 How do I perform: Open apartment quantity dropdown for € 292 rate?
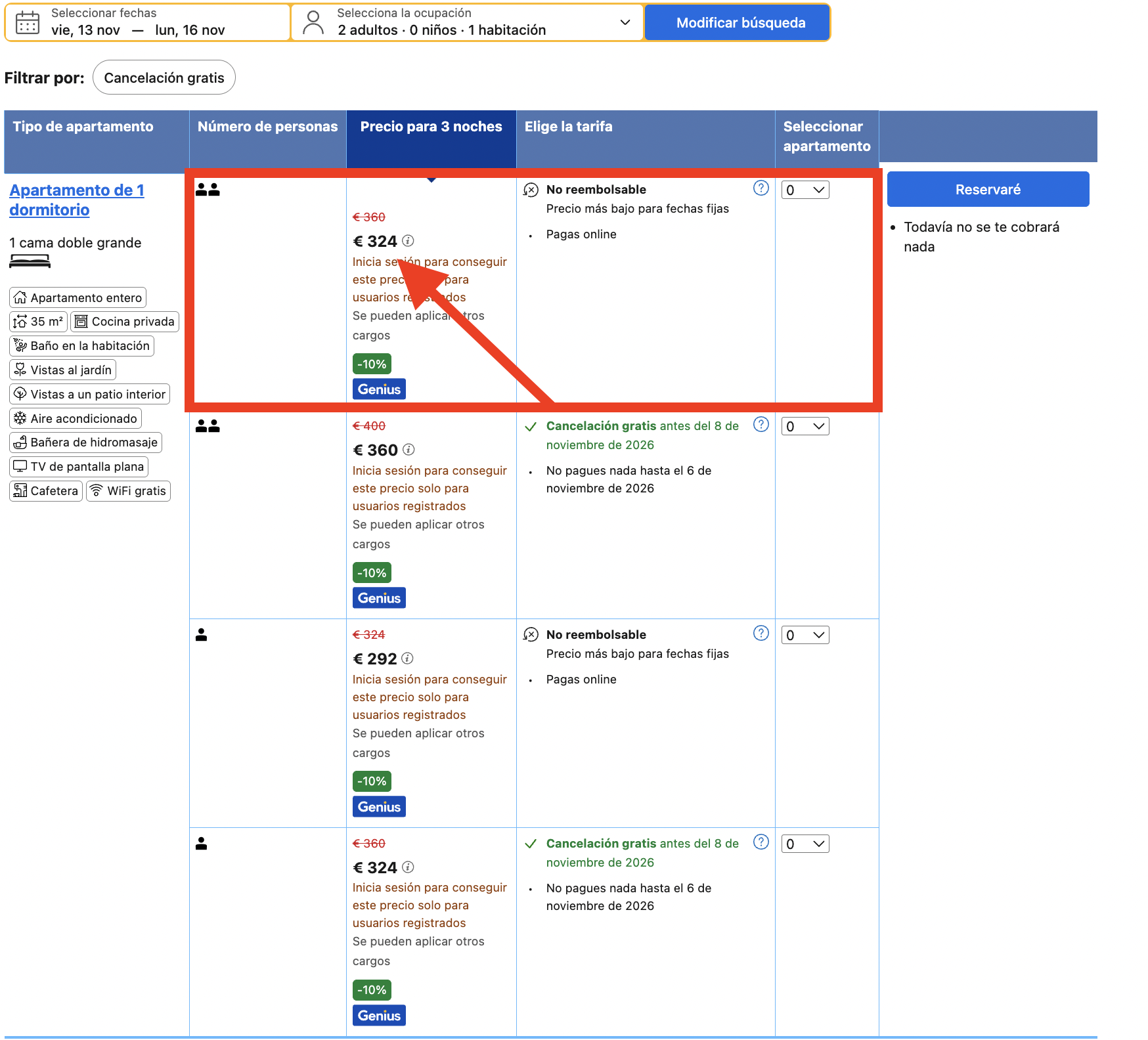point(805,635)
